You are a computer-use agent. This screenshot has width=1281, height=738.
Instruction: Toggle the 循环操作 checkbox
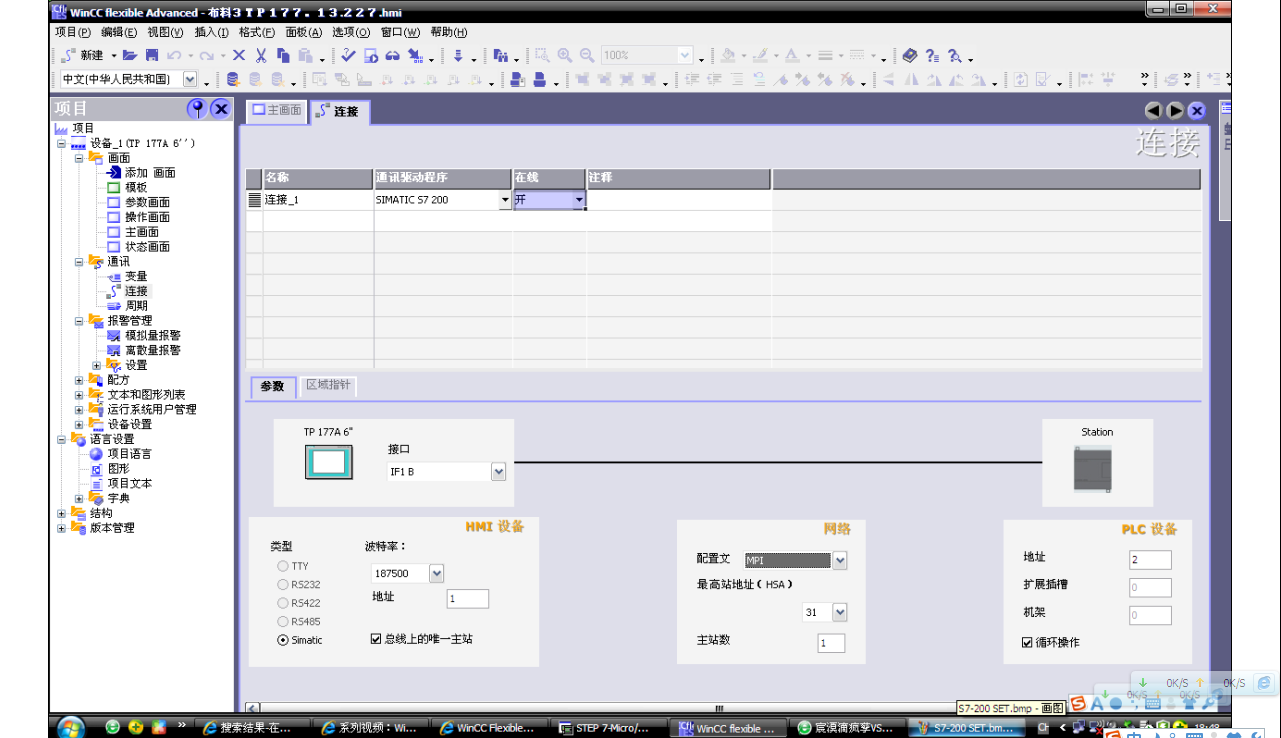tap(1027, 642)
